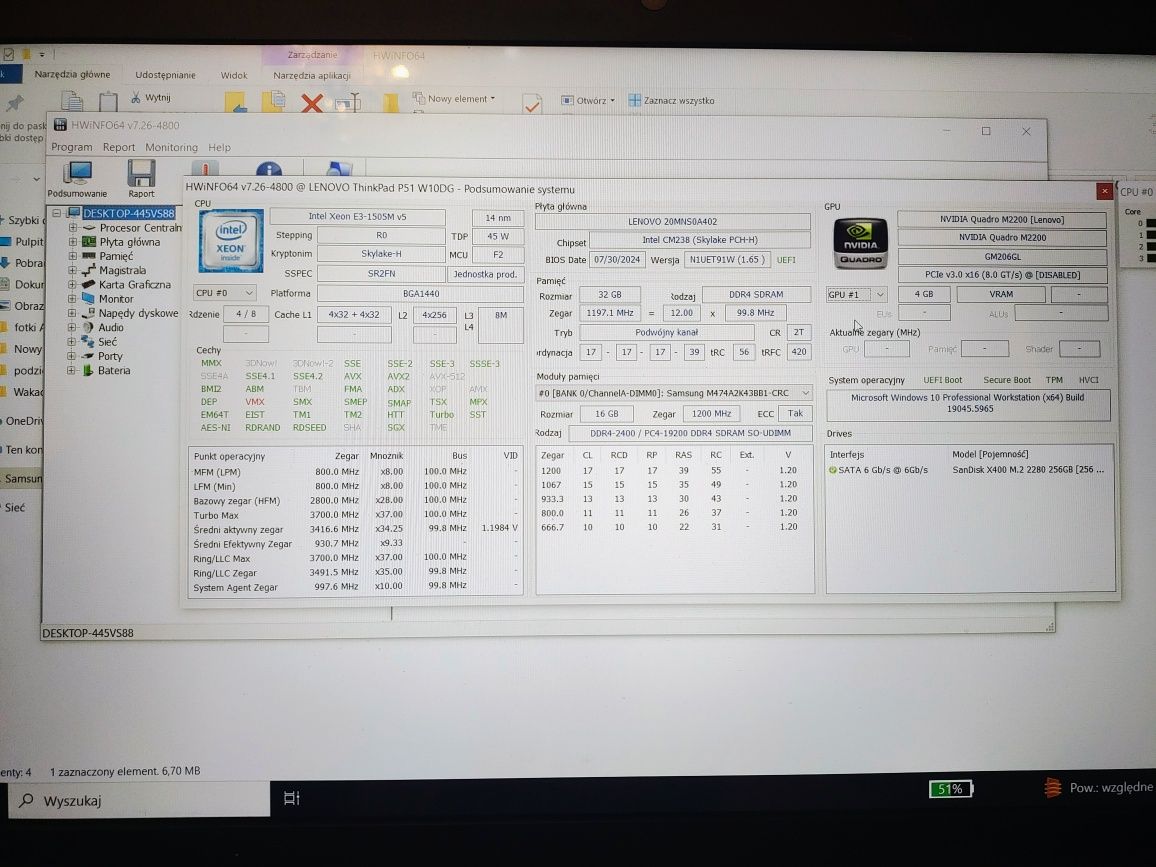Click the Intel Xeon logo image

[231, 240]
